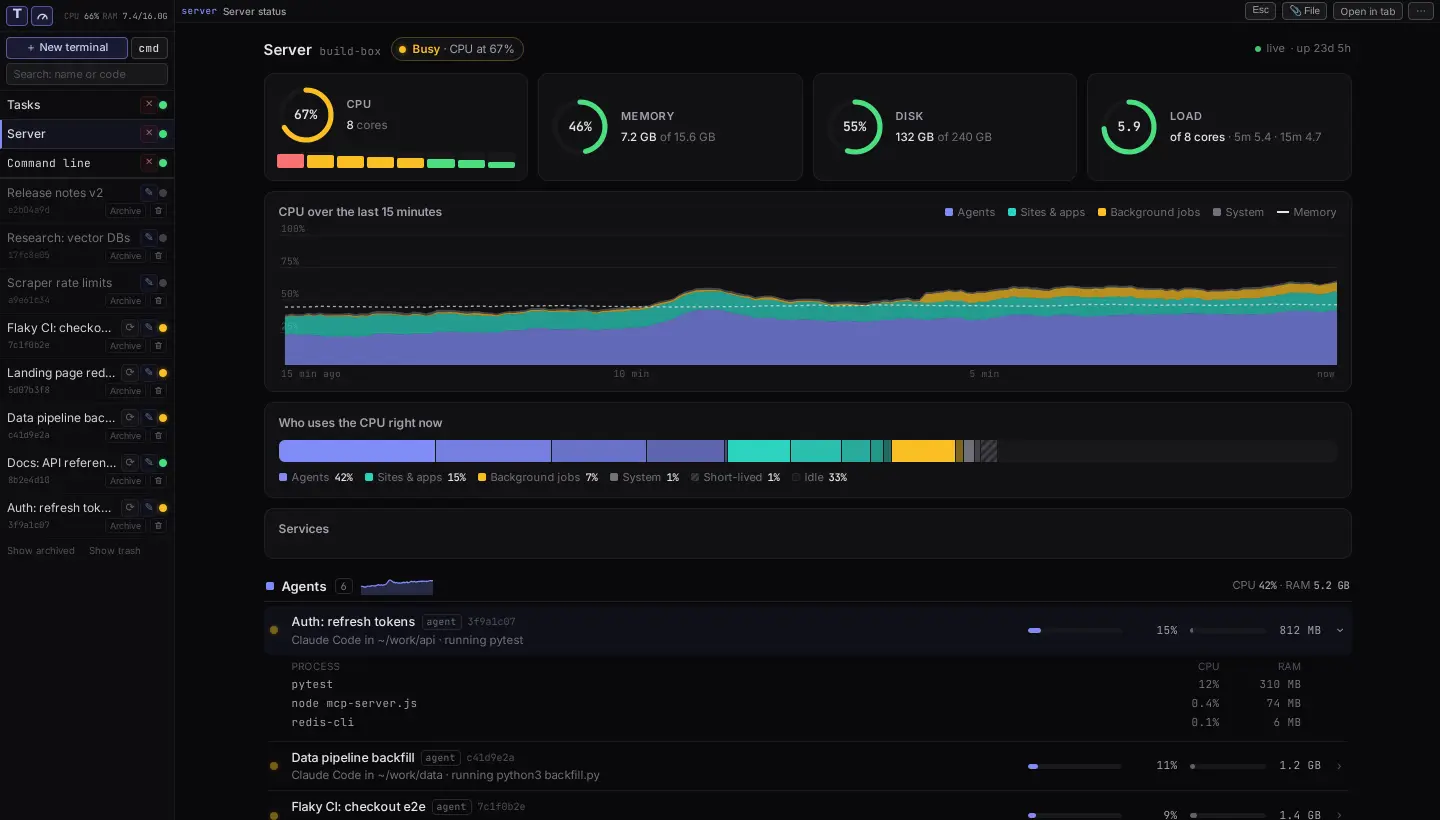The width and height of the screenshot is (1440, 820).
Task: Collapse the Auth: refresh tokens agent row
Action: click(1339, 631)
